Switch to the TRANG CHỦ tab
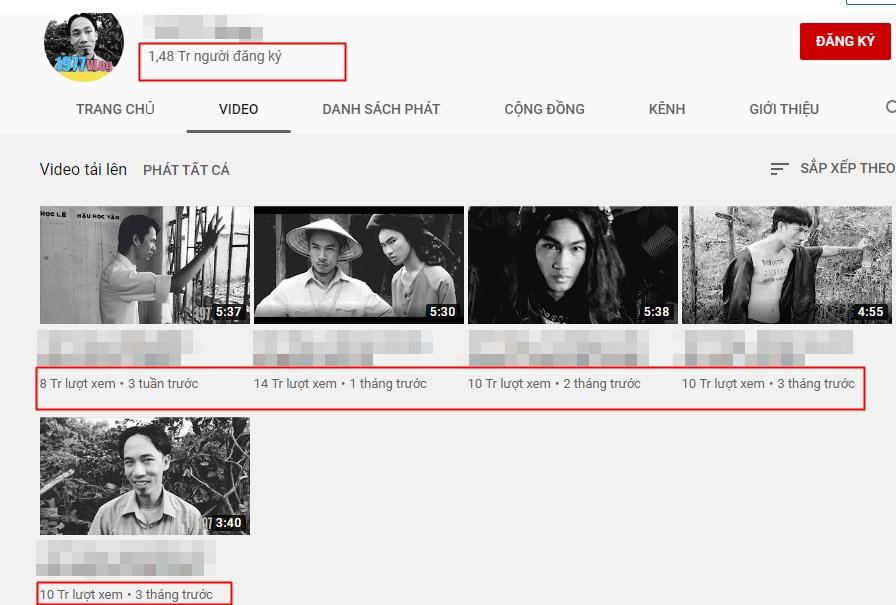The width and height of the screenshot is (896, 605). pyautogui.click(x=115, y=109)
